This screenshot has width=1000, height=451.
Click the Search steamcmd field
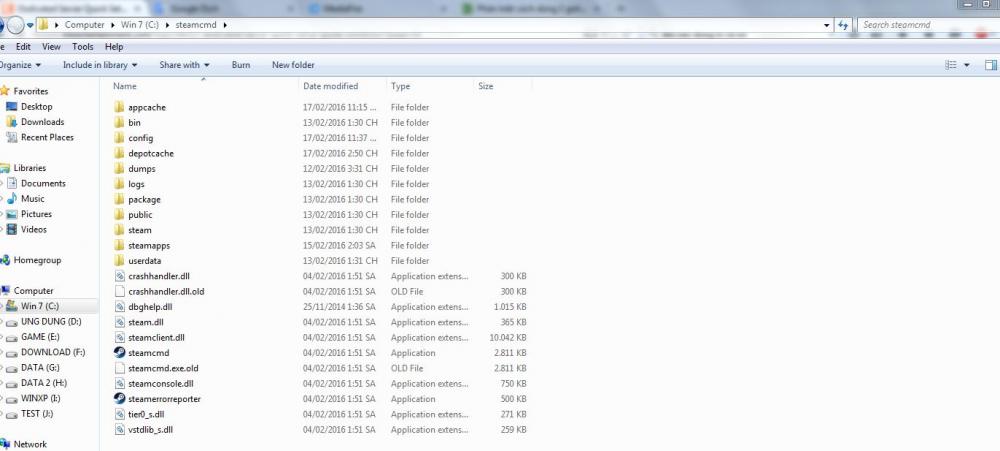[927, 25]
